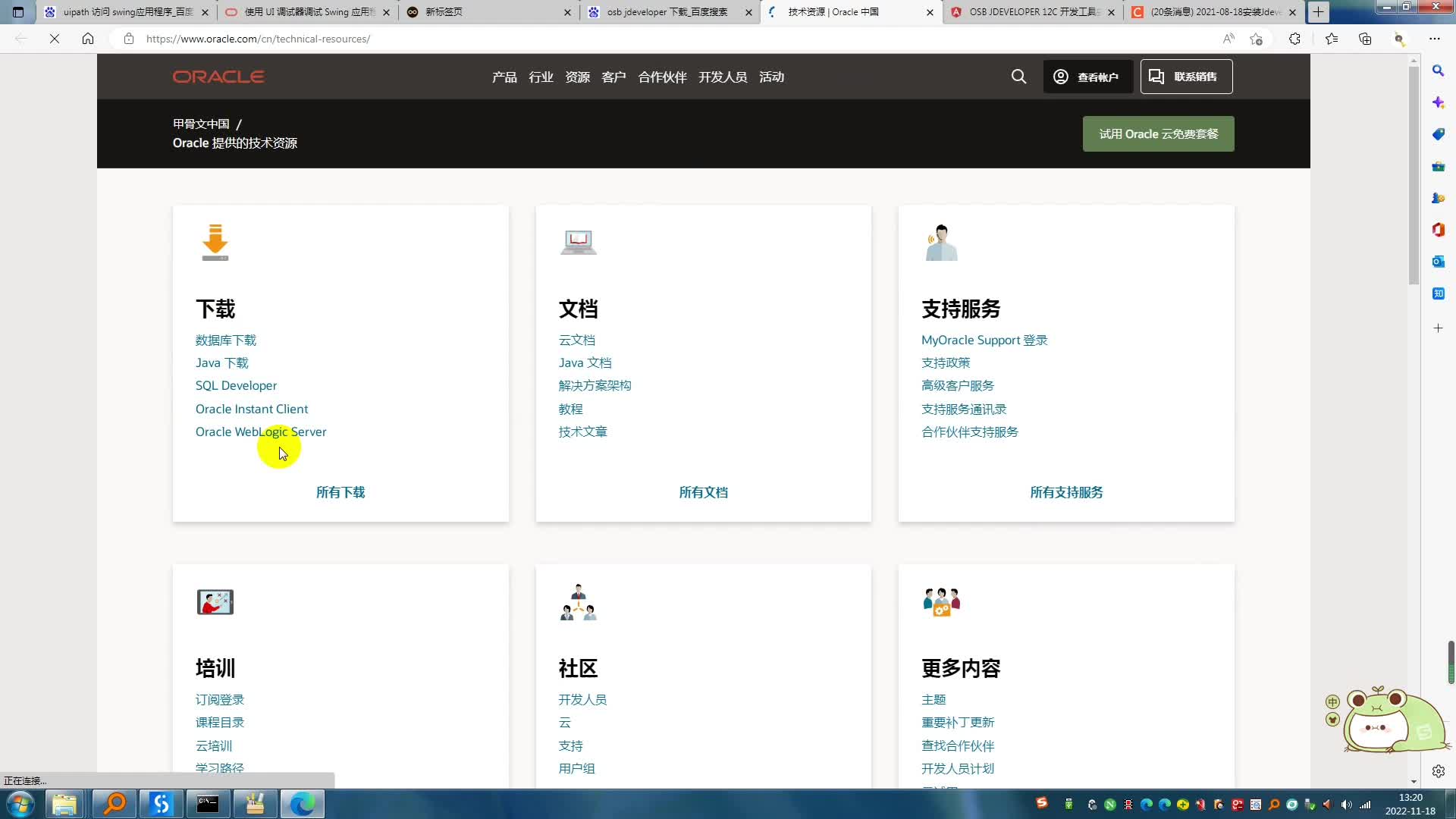Click the documentation laptop card icon
This screenshot has height=819, width=1456.
point(579,243)
